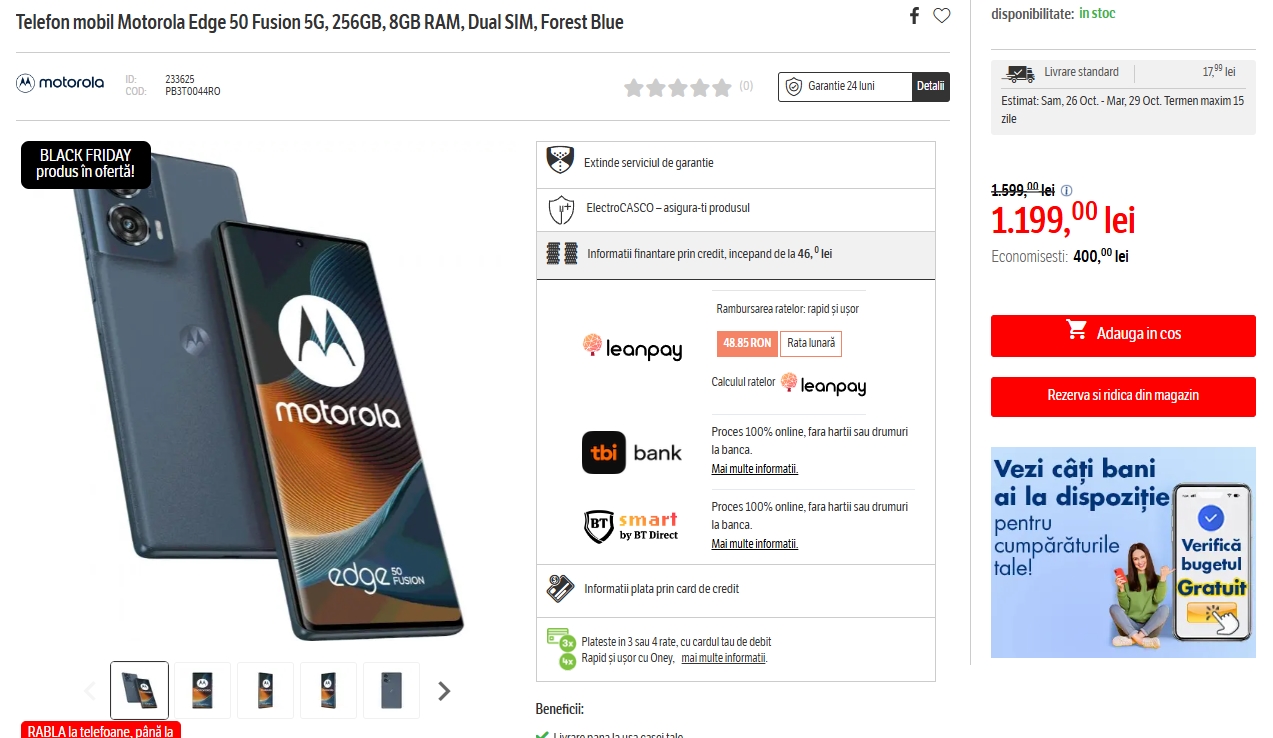Screen dimensions: 1273x738
Task: Click the leanpay logo
Action: (x=632, y=348)
